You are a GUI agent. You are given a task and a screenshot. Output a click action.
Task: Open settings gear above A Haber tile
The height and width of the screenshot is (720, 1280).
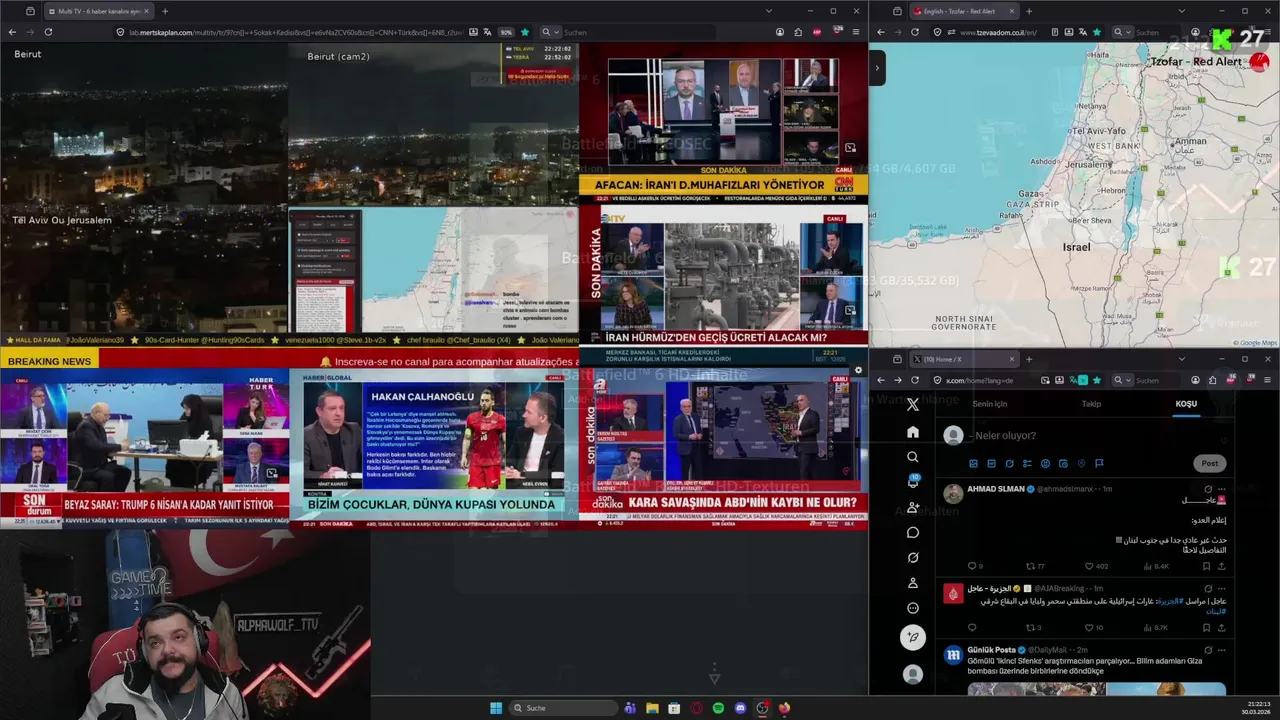[x=858, y=370]
